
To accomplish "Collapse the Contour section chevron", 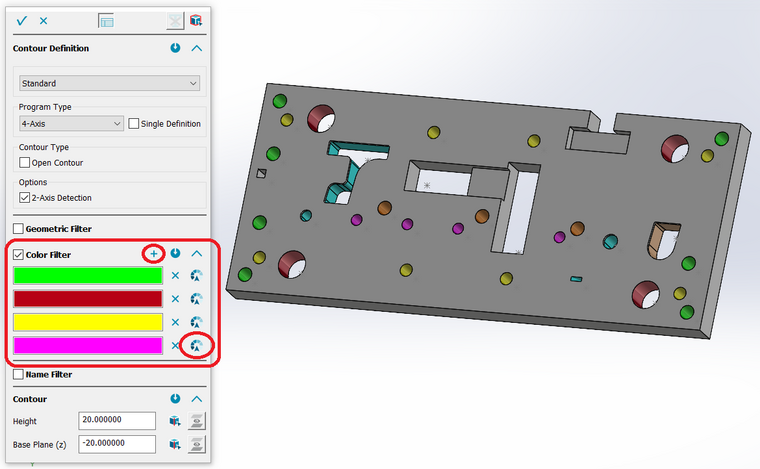I will (197, 398).
